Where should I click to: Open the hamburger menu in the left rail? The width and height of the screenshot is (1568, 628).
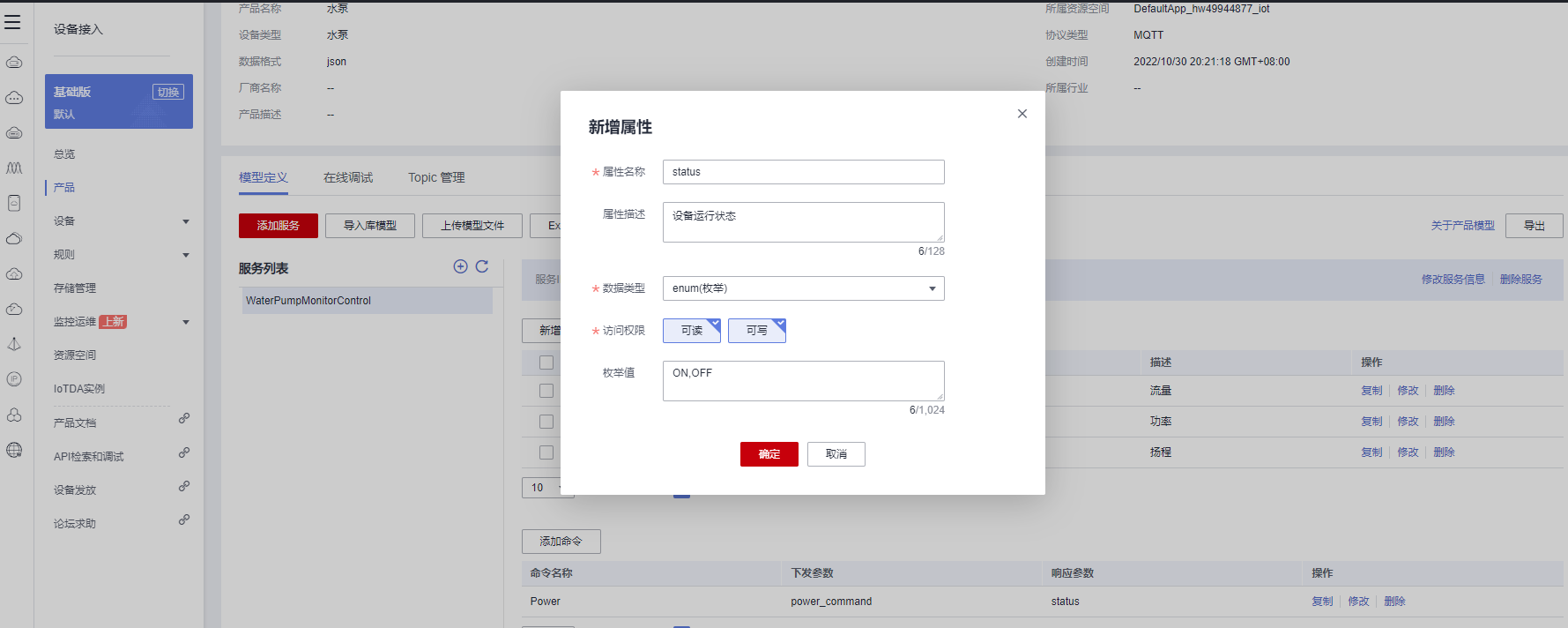(x=12, y=22)
